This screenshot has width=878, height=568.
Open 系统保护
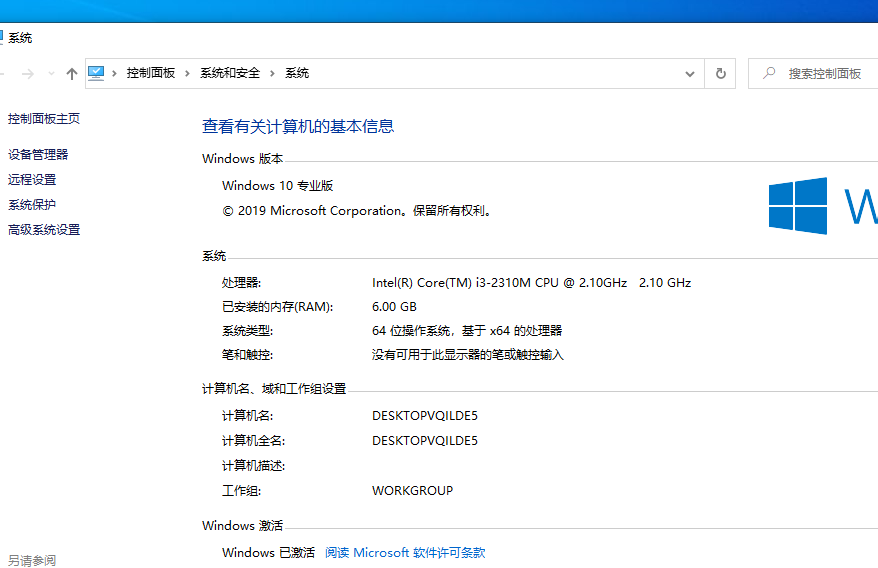[x=32, y=204]
